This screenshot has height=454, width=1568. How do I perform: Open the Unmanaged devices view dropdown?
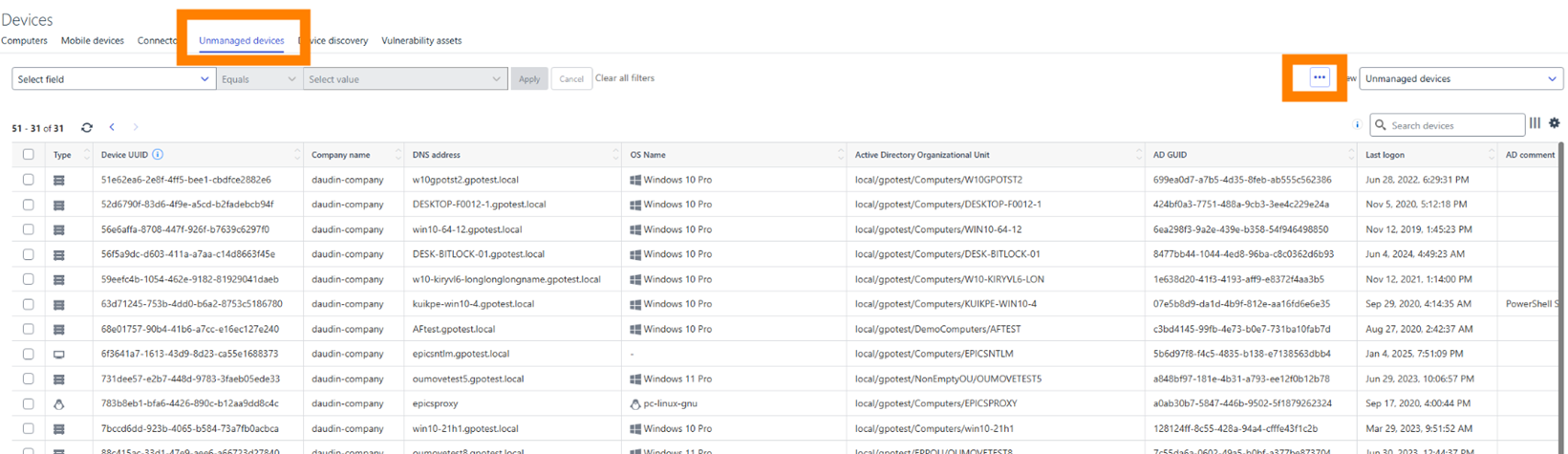click(1461, 78)
